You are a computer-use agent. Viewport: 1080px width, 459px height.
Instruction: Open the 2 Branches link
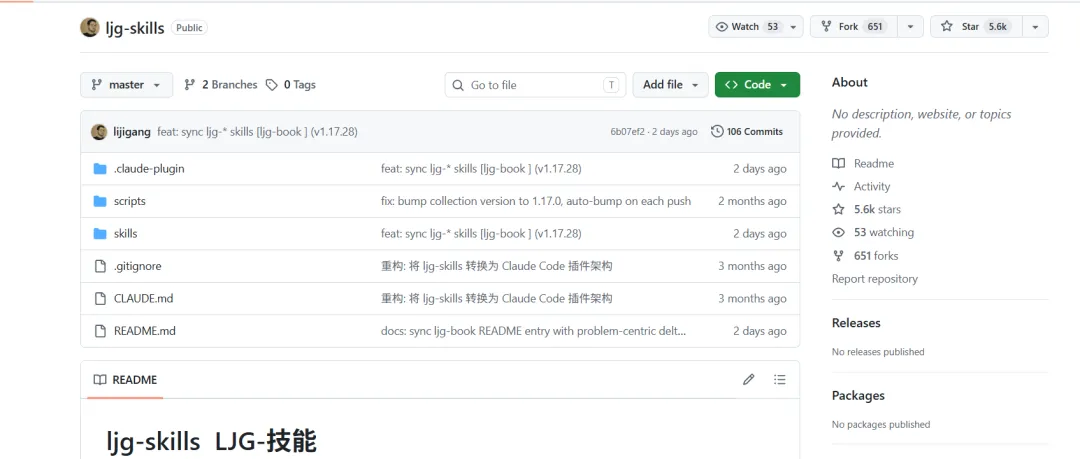220,85
